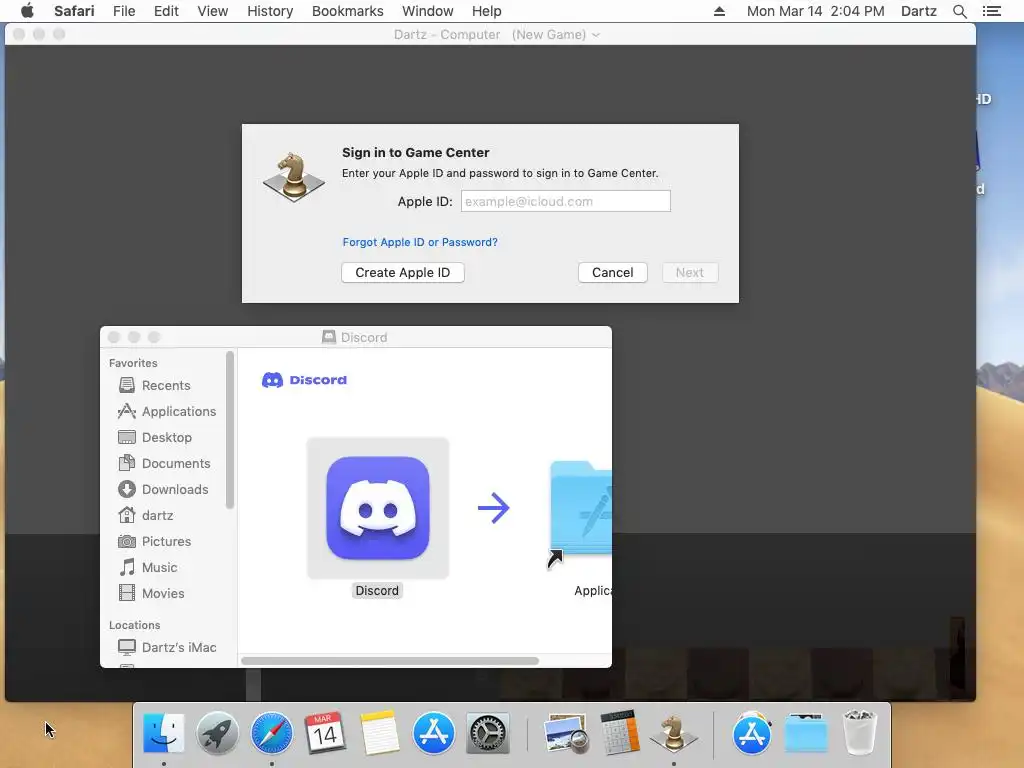Select Music in Finder sidebar
Screen dimensions: 1024x768
click(148, 568)
